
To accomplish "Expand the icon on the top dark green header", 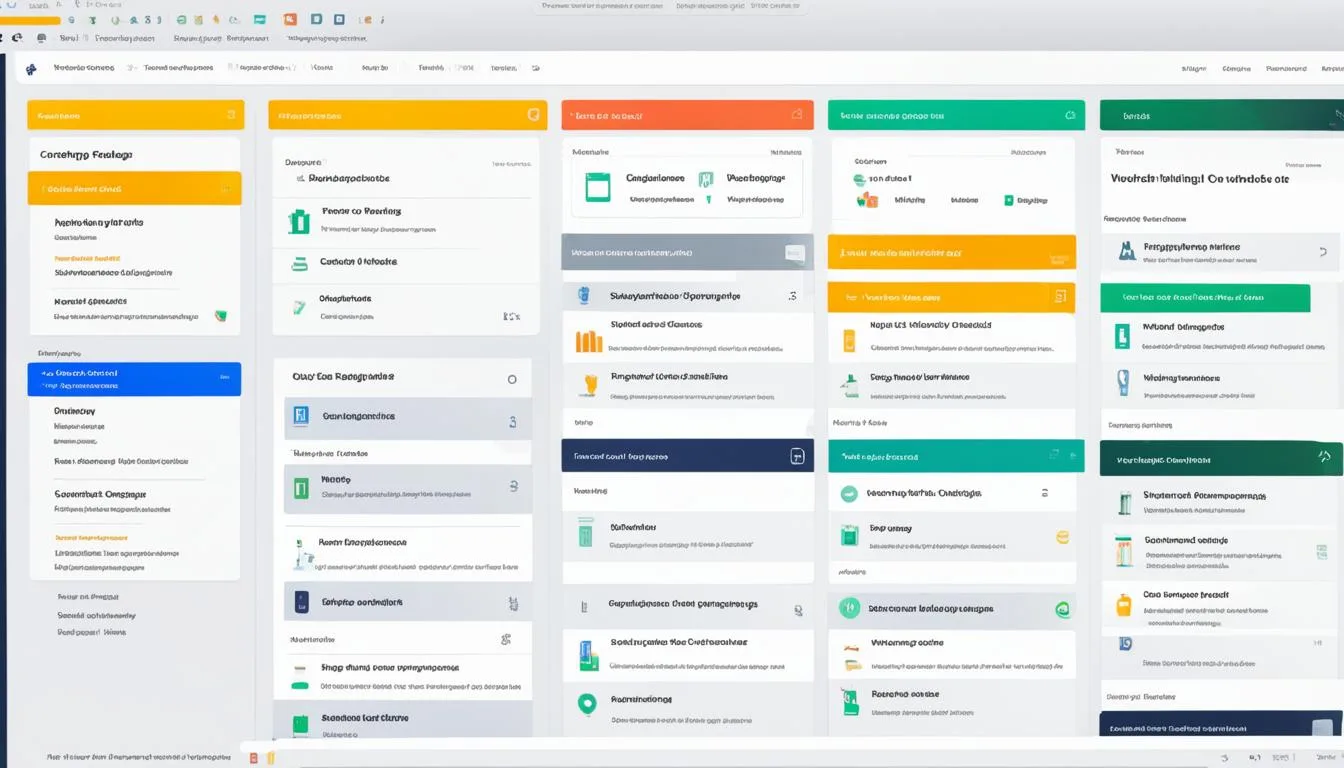I will (x=1338, y=117).
